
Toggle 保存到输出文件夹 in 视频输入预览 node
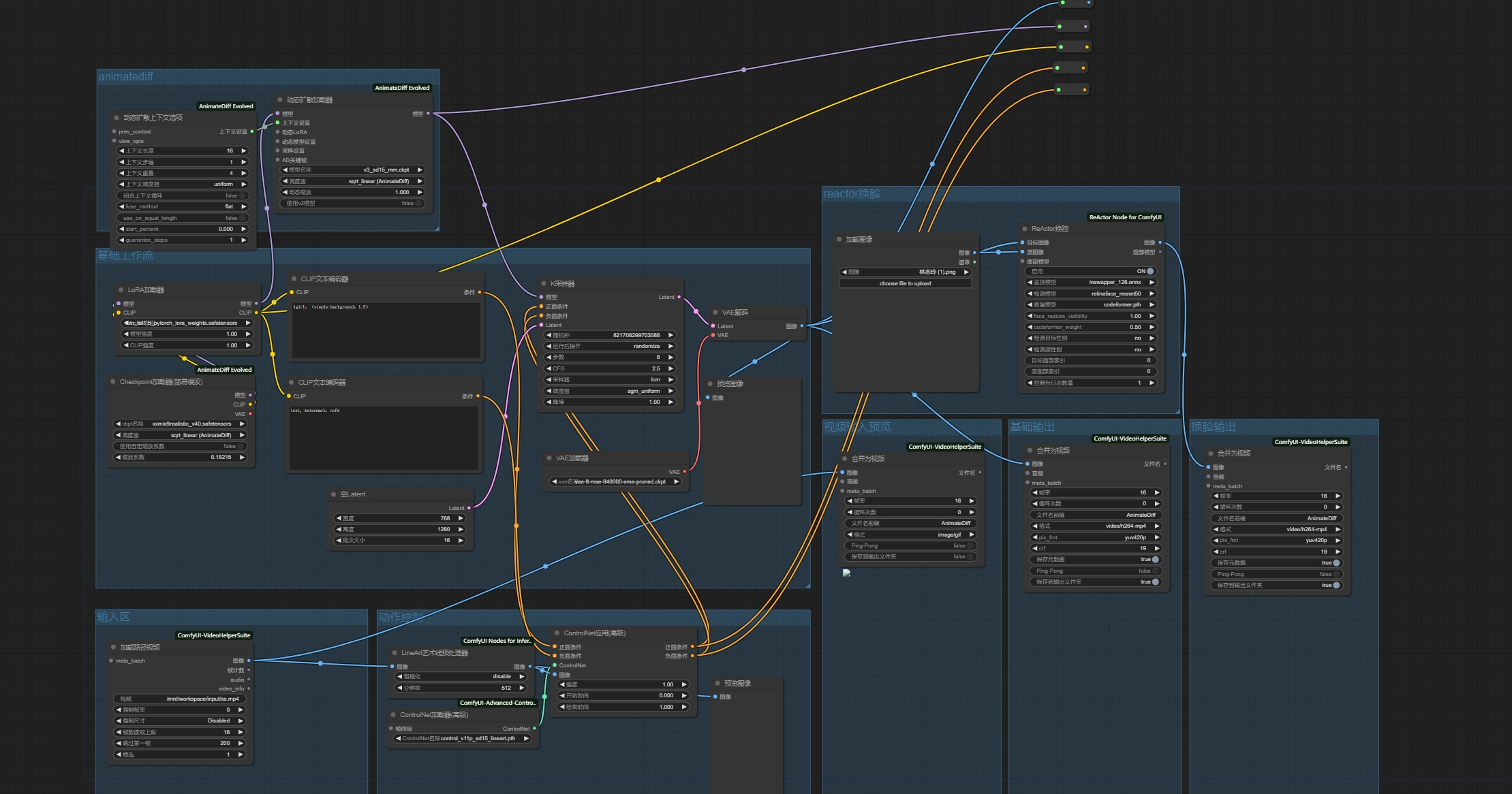911,557
